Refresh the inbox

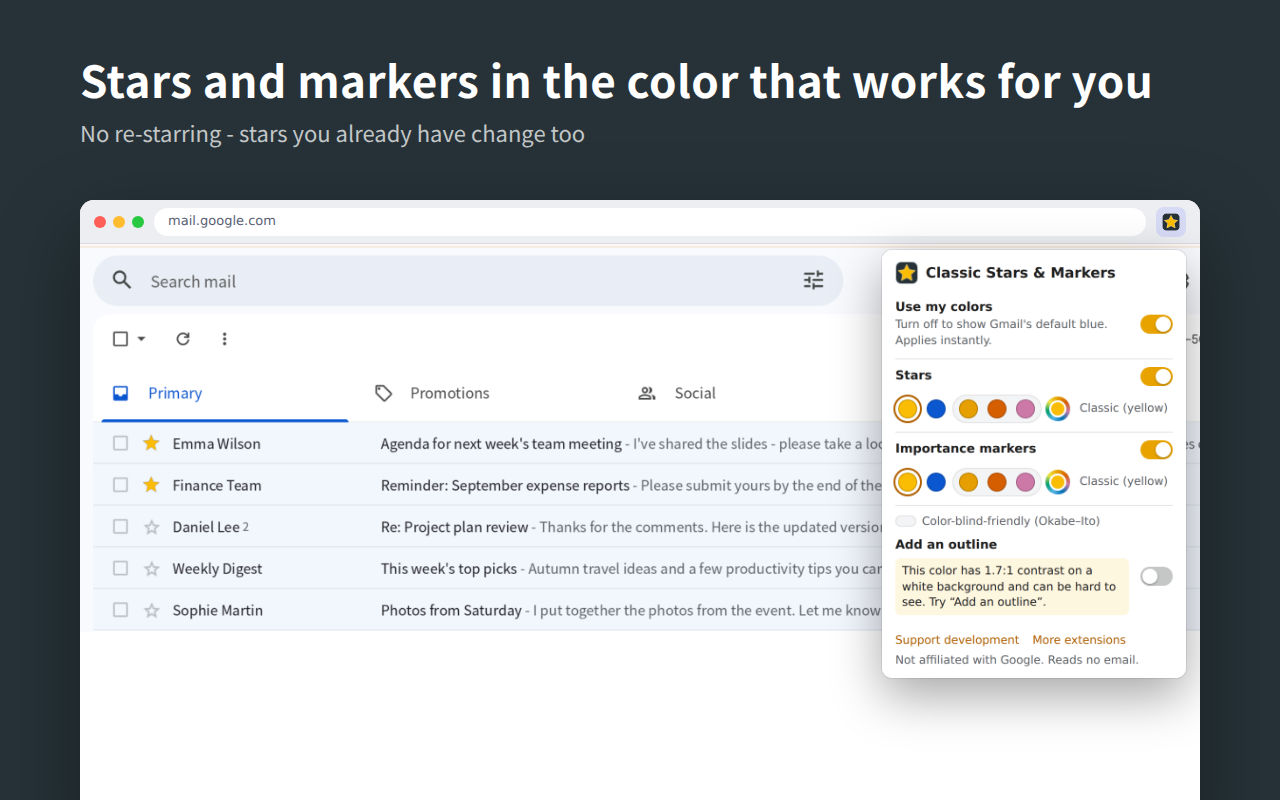tap(183, 339)
